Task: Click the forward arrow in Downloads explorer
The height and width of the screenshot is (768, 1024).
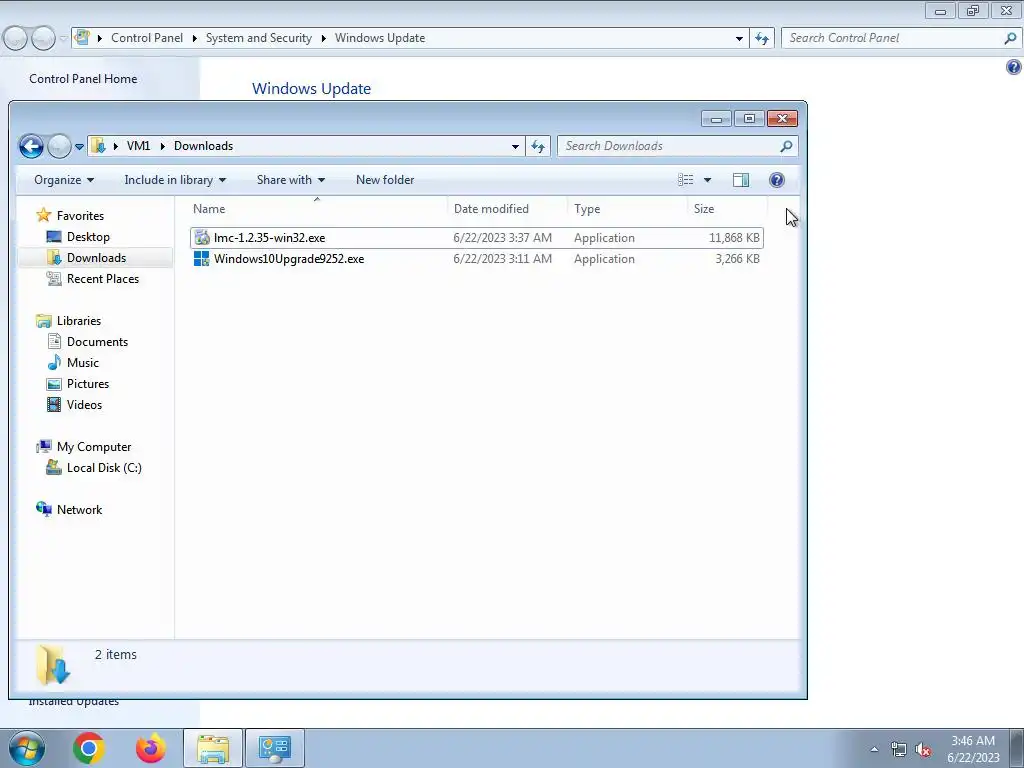Action: [59, 146]
